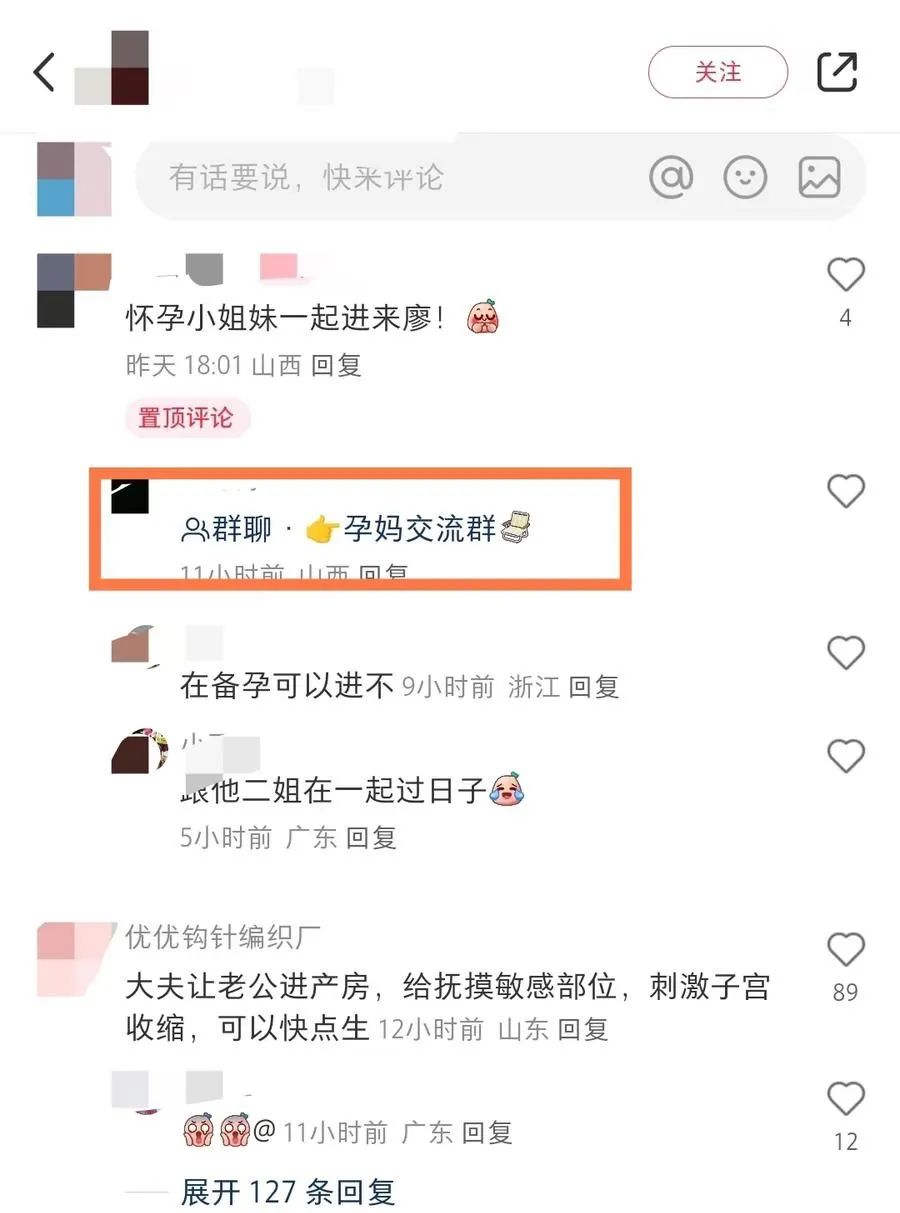The width and height of the screenshot is (900, 1213).
Task: Expand 展开 127 条回复
Action: coord(288,1191)
